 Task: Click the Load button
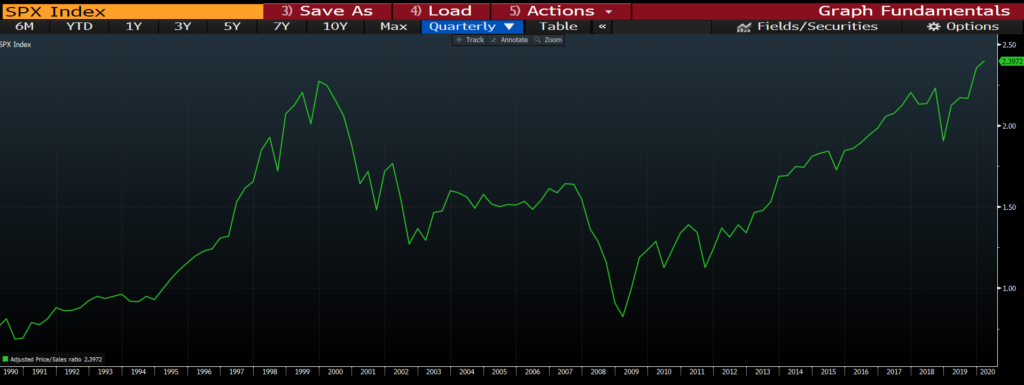pos(441,11)
